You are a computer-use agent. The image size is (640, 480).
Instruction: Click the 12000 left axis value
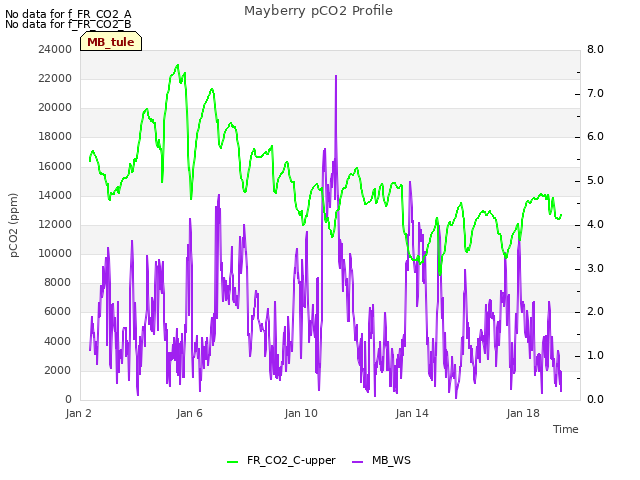point(55,224)
